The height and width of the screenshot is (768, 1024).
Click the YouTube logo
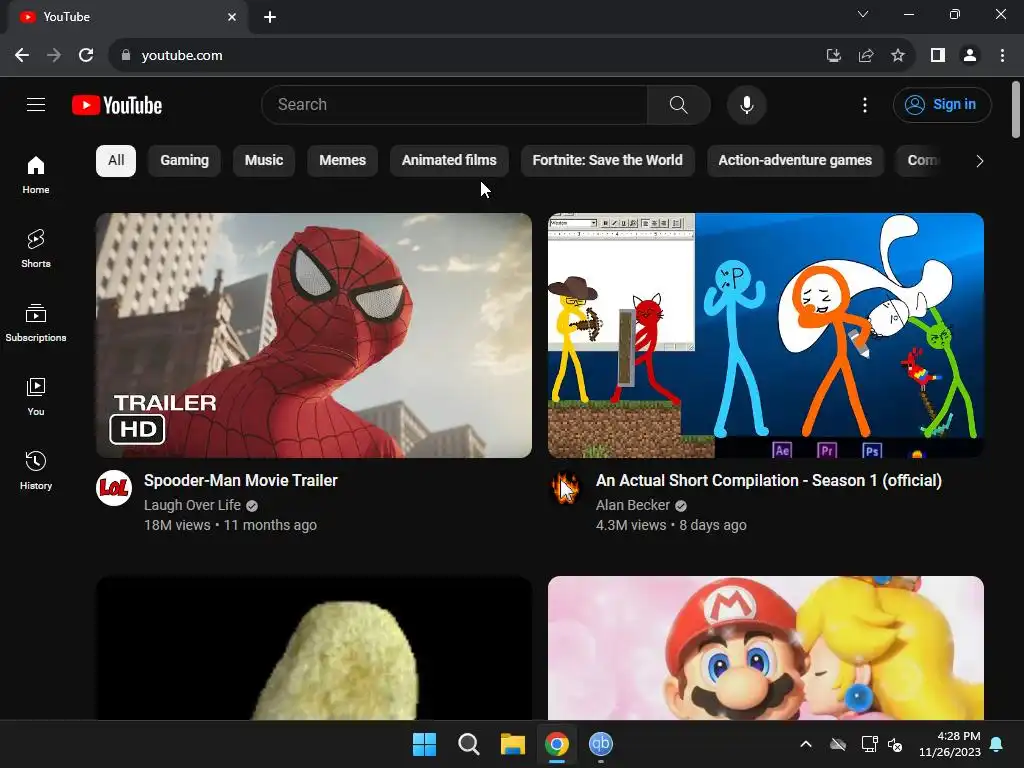pos(117,105)
